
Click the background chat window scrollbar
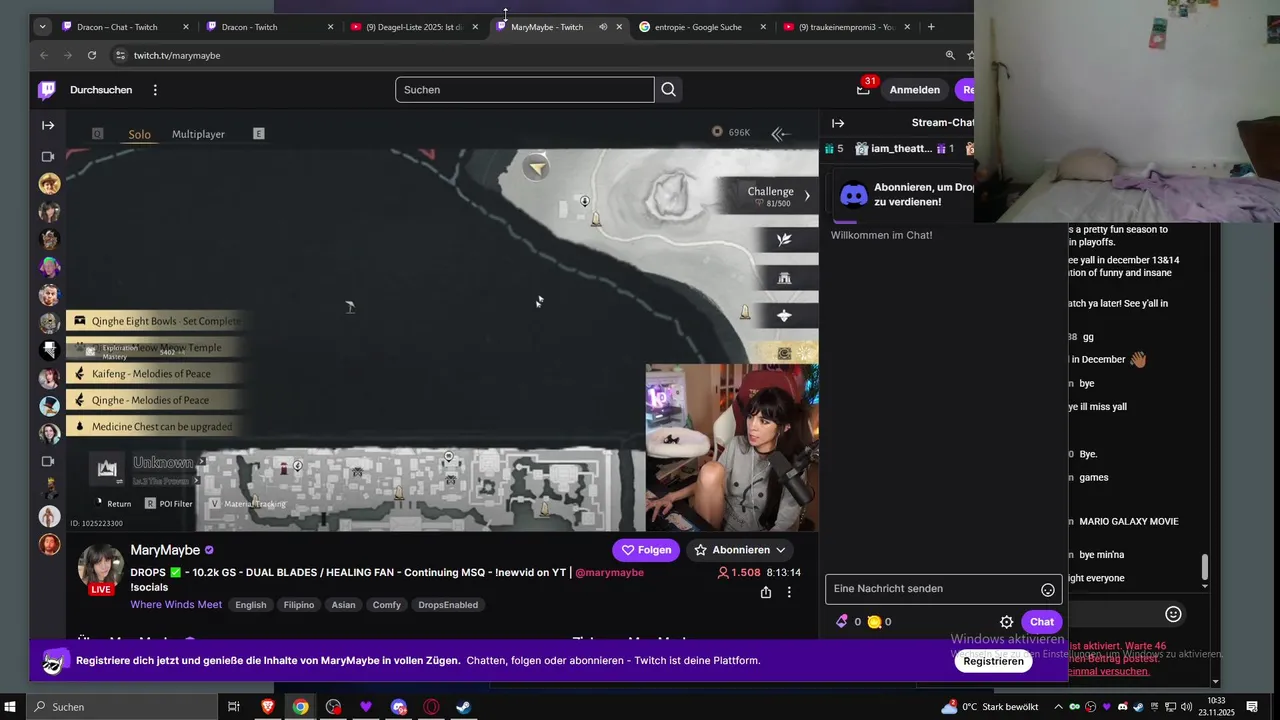tap(1205, 567)
